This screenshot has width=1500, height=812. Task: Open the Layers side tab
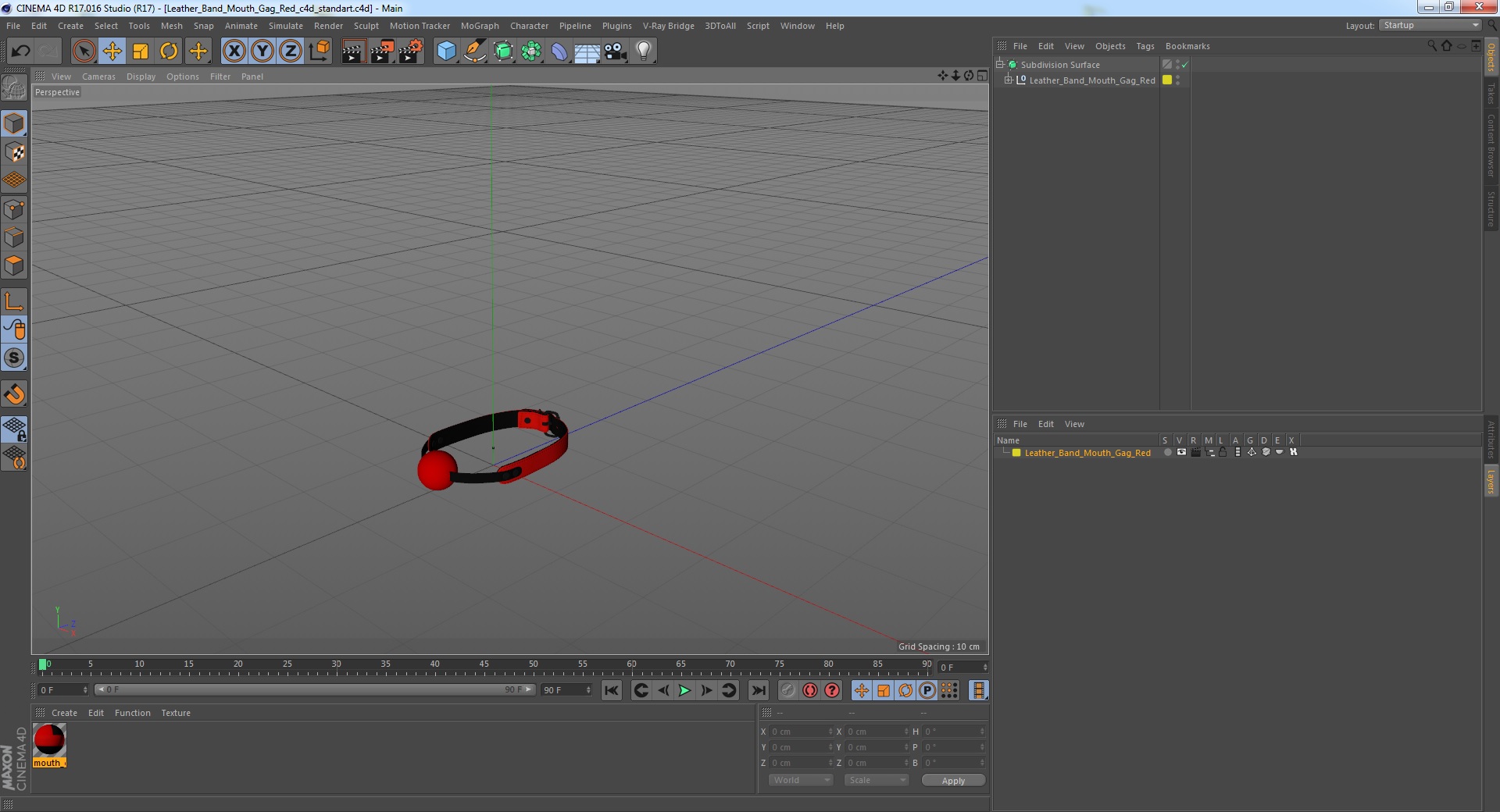[1491, 482]
